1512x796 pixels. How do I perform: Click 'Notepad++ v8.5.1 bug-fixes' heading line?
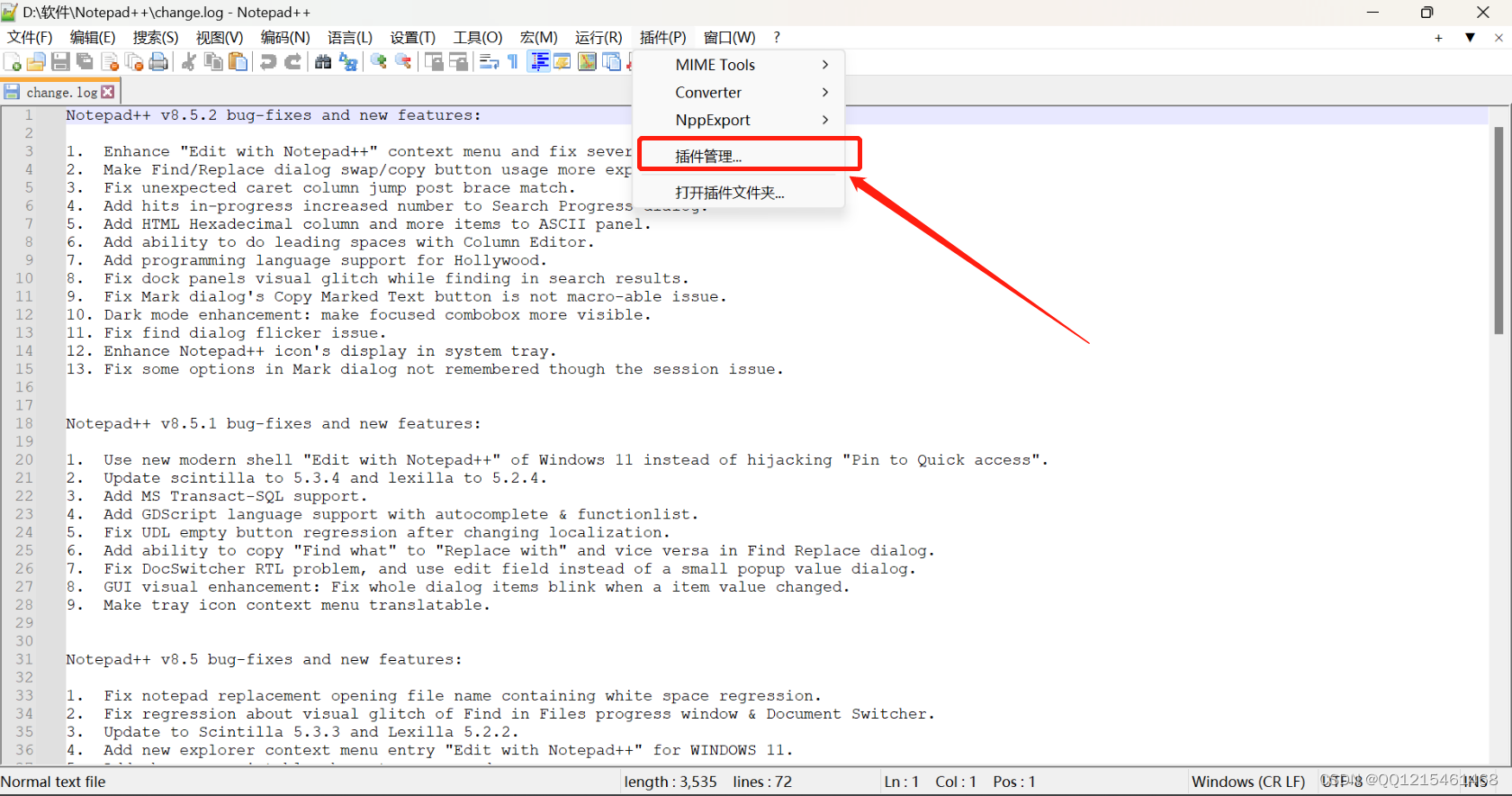[x=274, y=423]
